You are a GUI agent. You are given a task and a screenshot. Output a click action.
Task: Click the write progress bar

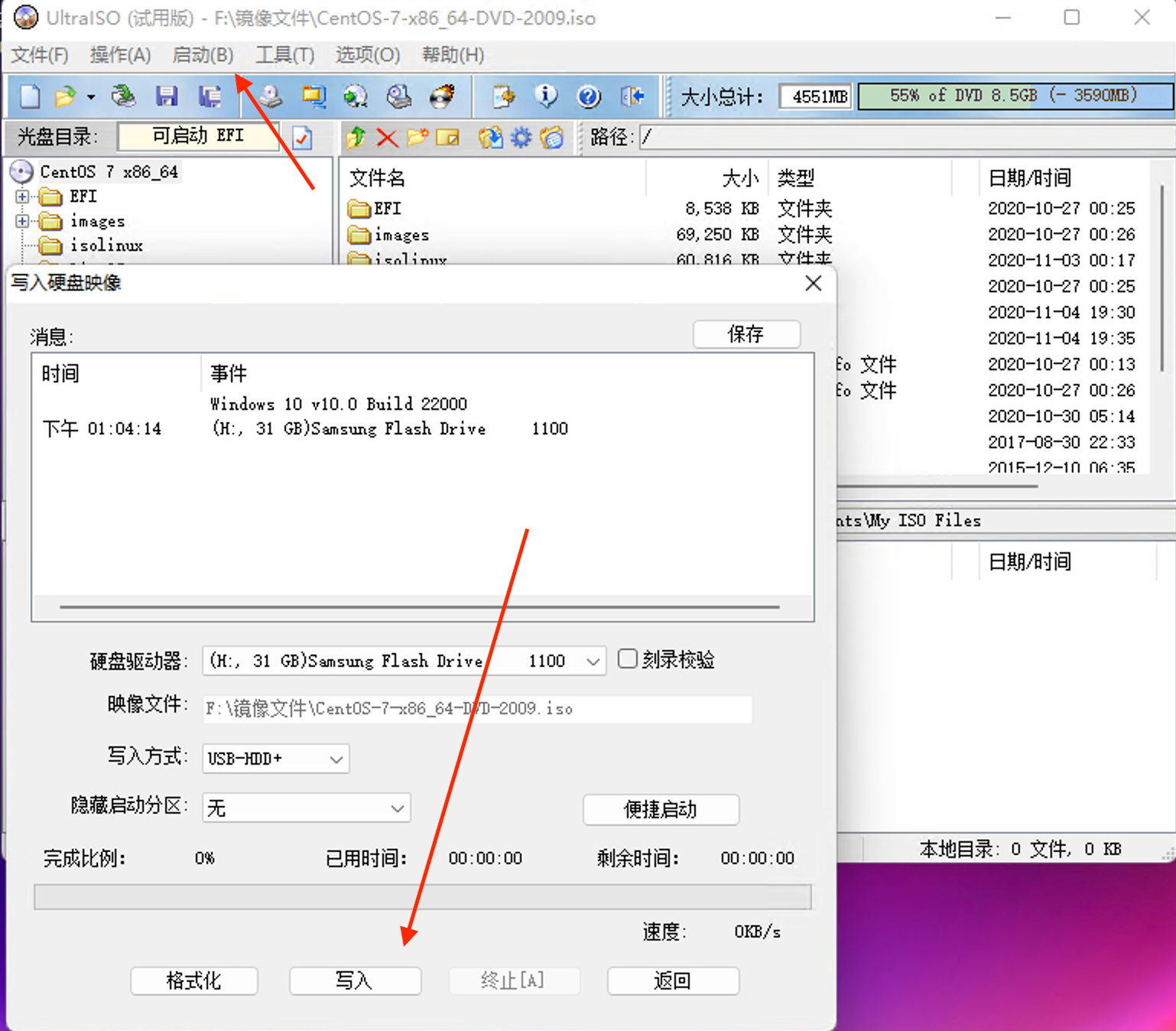(423, 897)
